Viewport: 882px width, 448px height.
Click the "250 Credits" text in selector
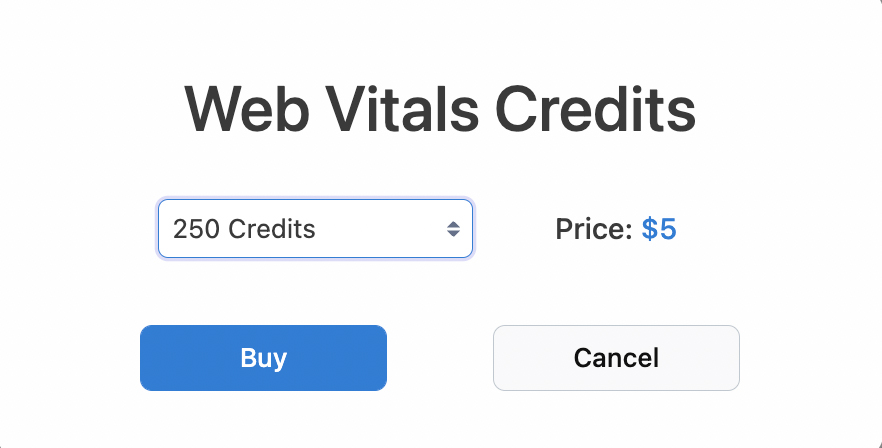(x=244, y=229)
